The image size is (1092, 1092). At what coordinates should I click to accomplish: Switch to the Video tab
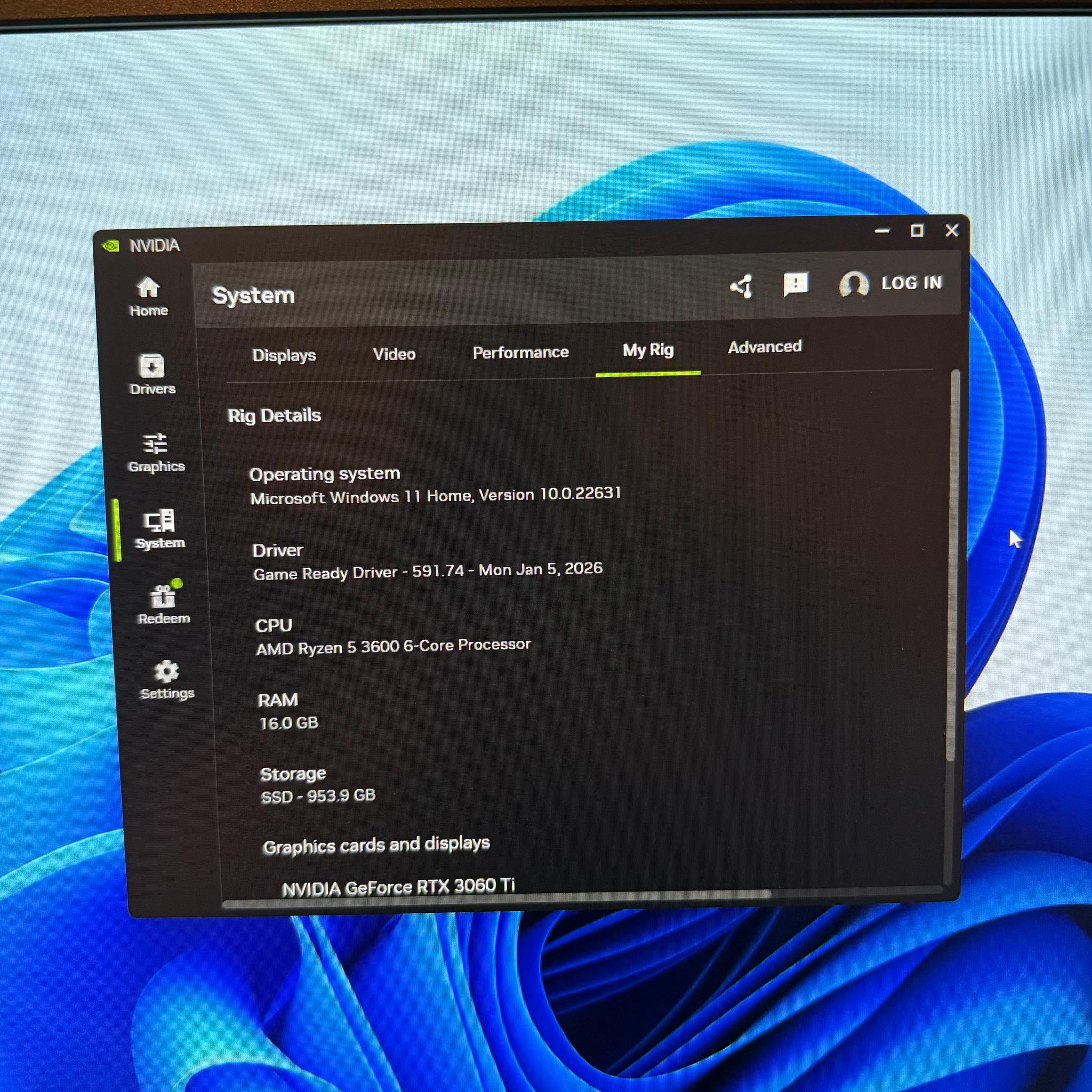coord(394,354)
